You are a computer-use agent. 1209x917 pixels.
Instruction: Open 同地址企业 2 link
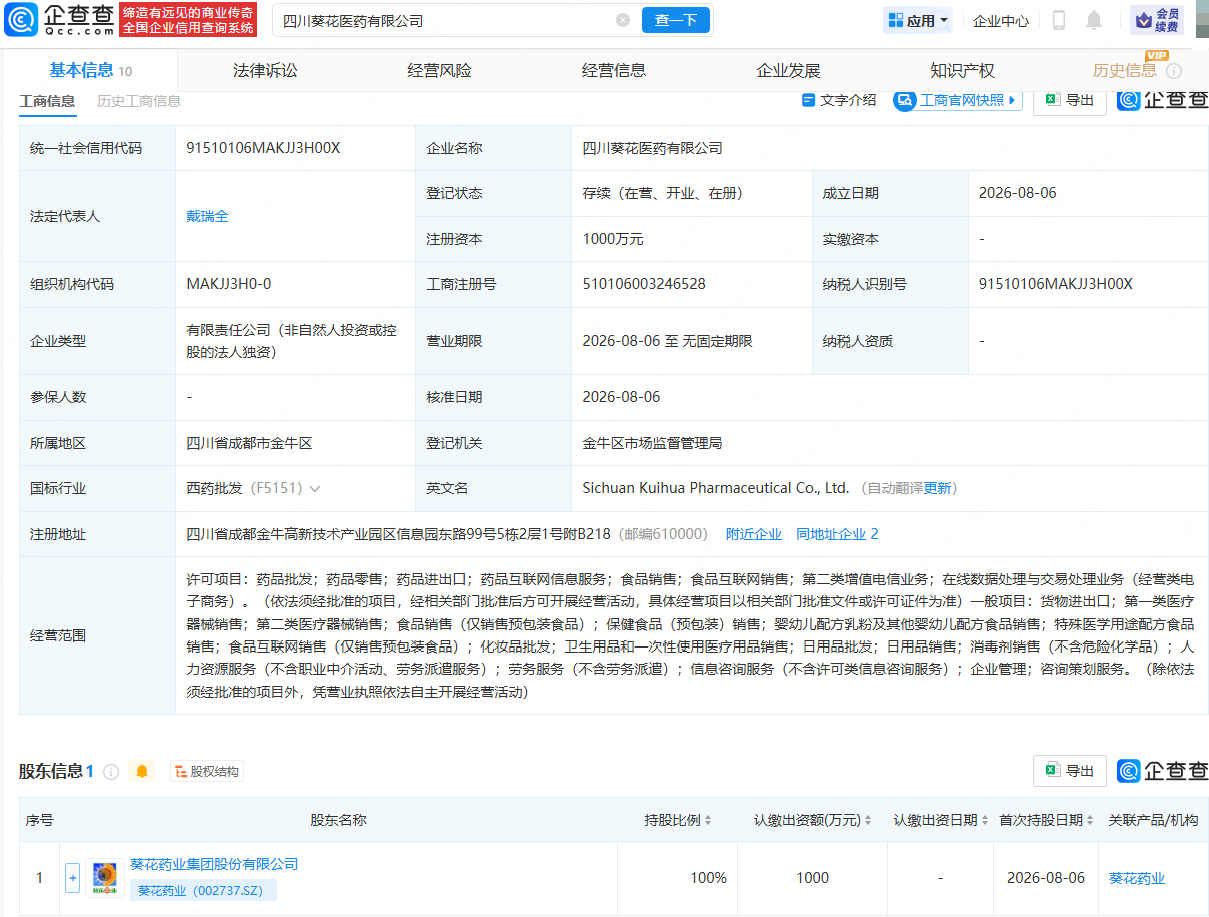point(837,534)
